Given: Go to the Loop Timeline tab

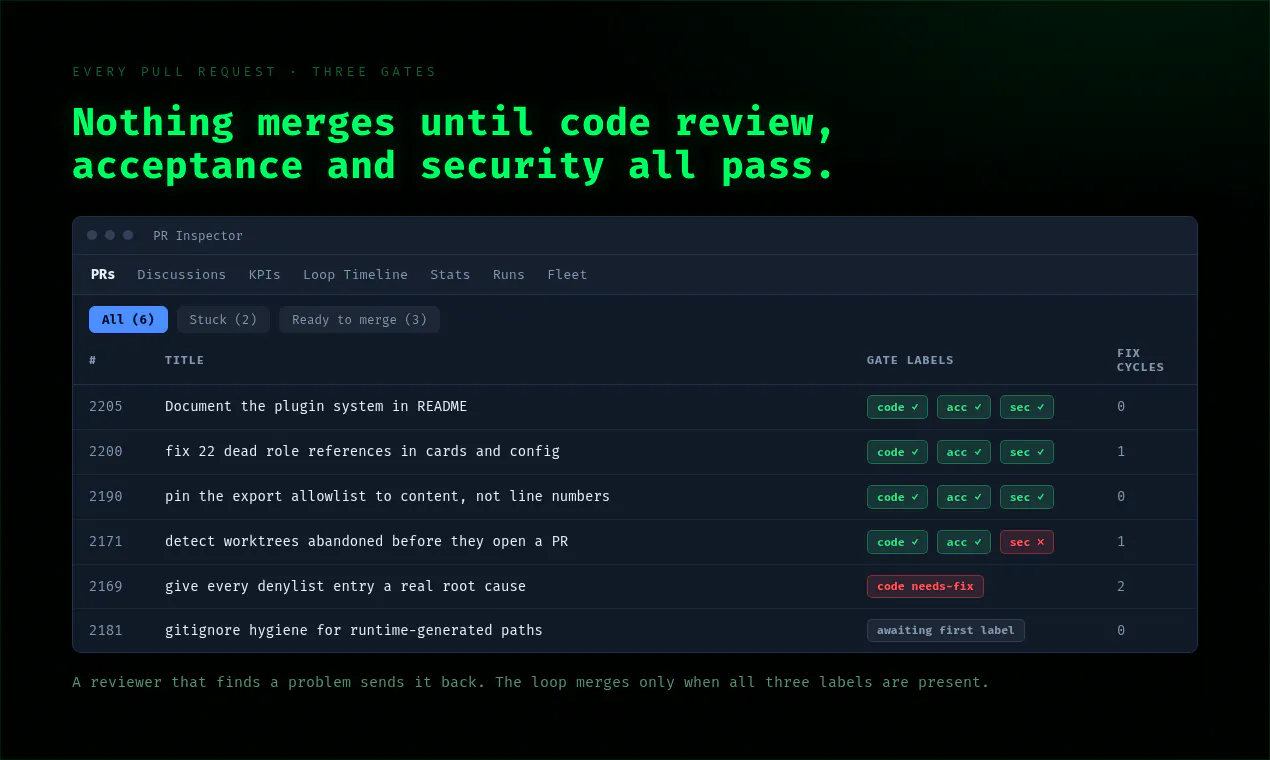Looking at the screenshot, I should [x=355, y=274].
